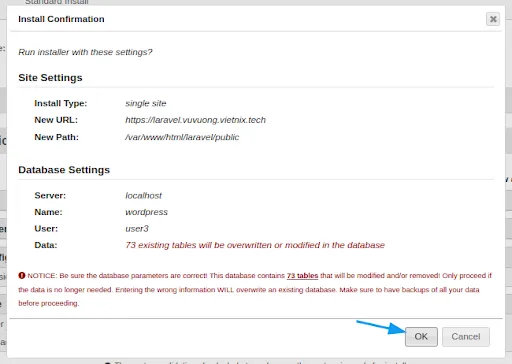Click the 'Server:' label
Screen dimensions: 512x364
coord(50,196)
